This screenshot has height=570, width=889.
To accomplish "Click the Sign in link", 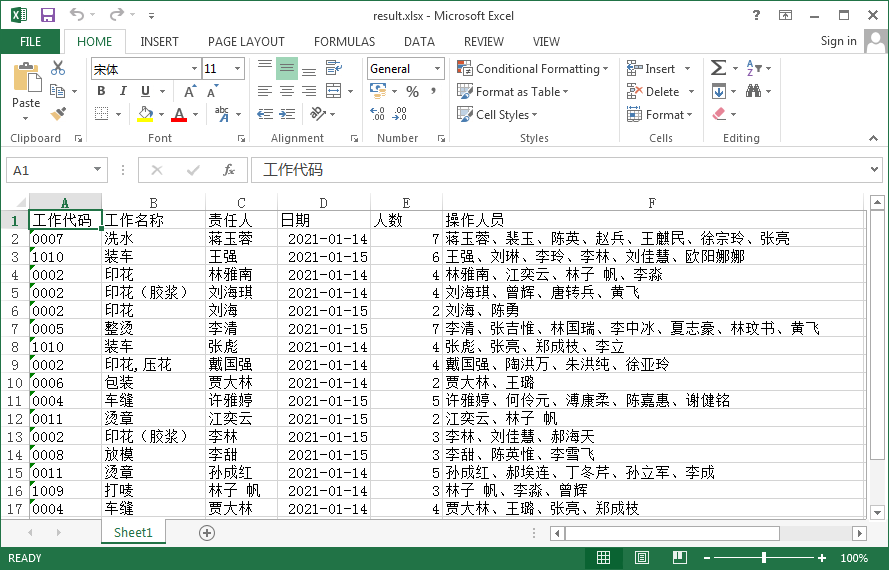I will [838, 41].
